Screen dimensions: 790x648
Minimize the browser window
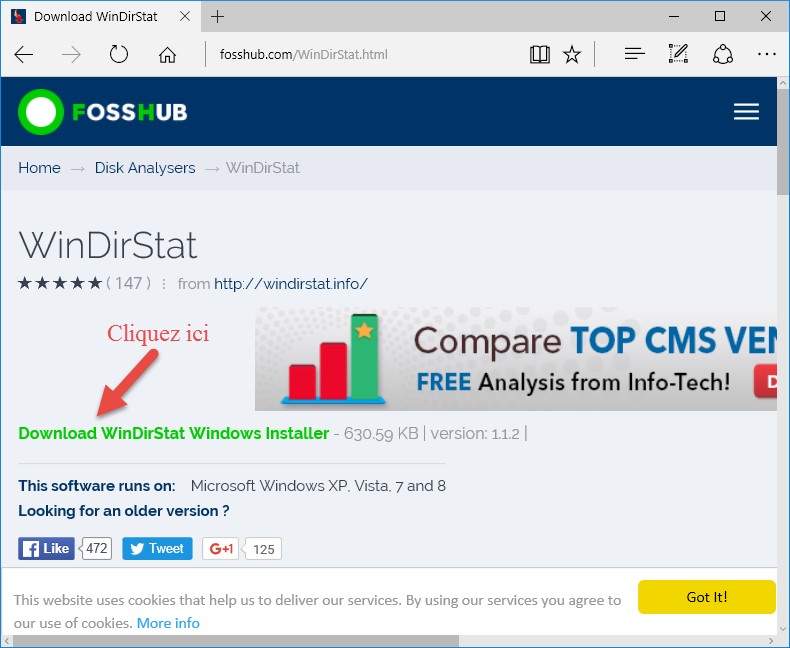pyautogui.click(x=674, y=16)
